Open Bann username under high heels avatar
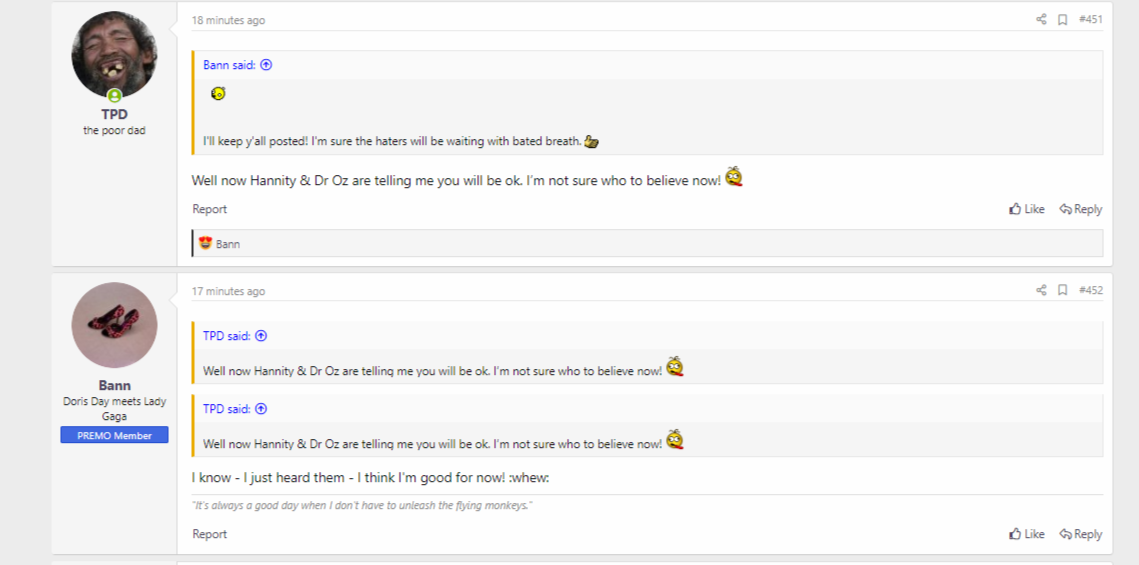Viewport: 1139px width, 565px height. point(114,385)
